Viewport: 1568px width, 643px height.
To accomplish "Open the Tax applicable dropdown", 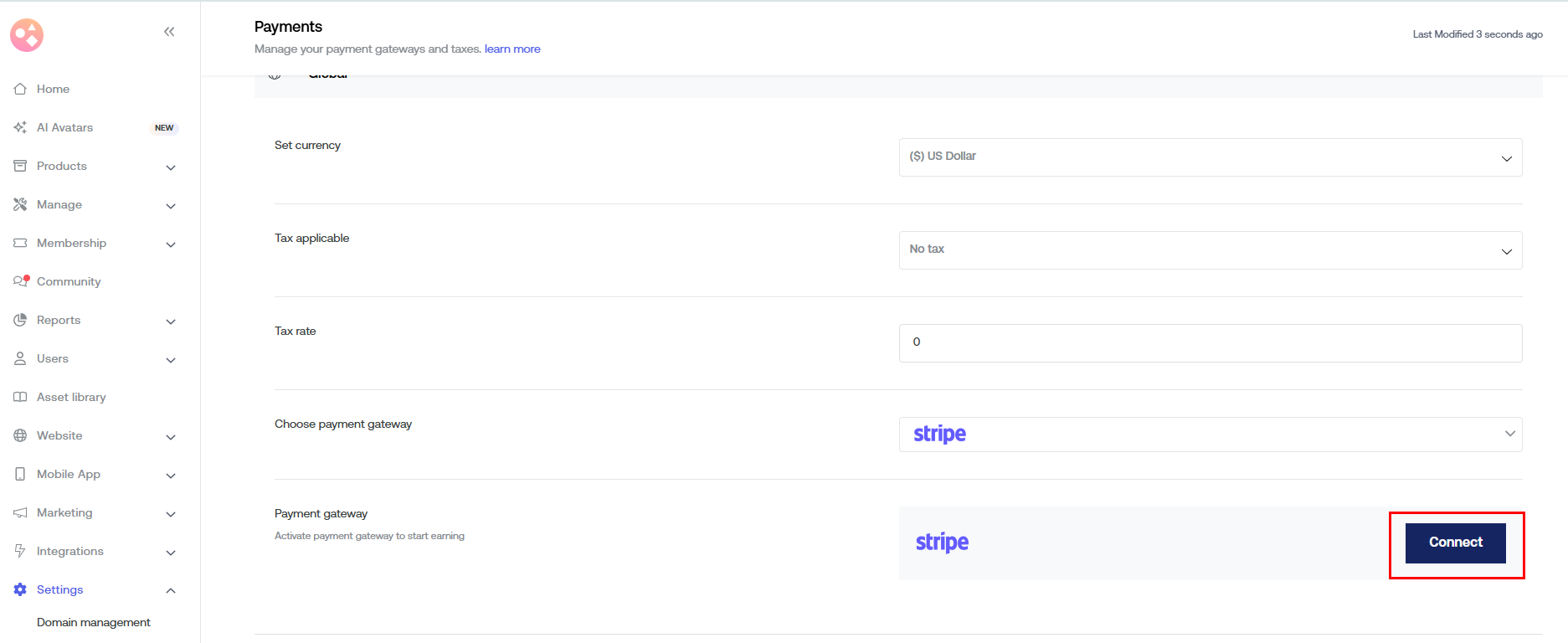I will [1210, 250].
